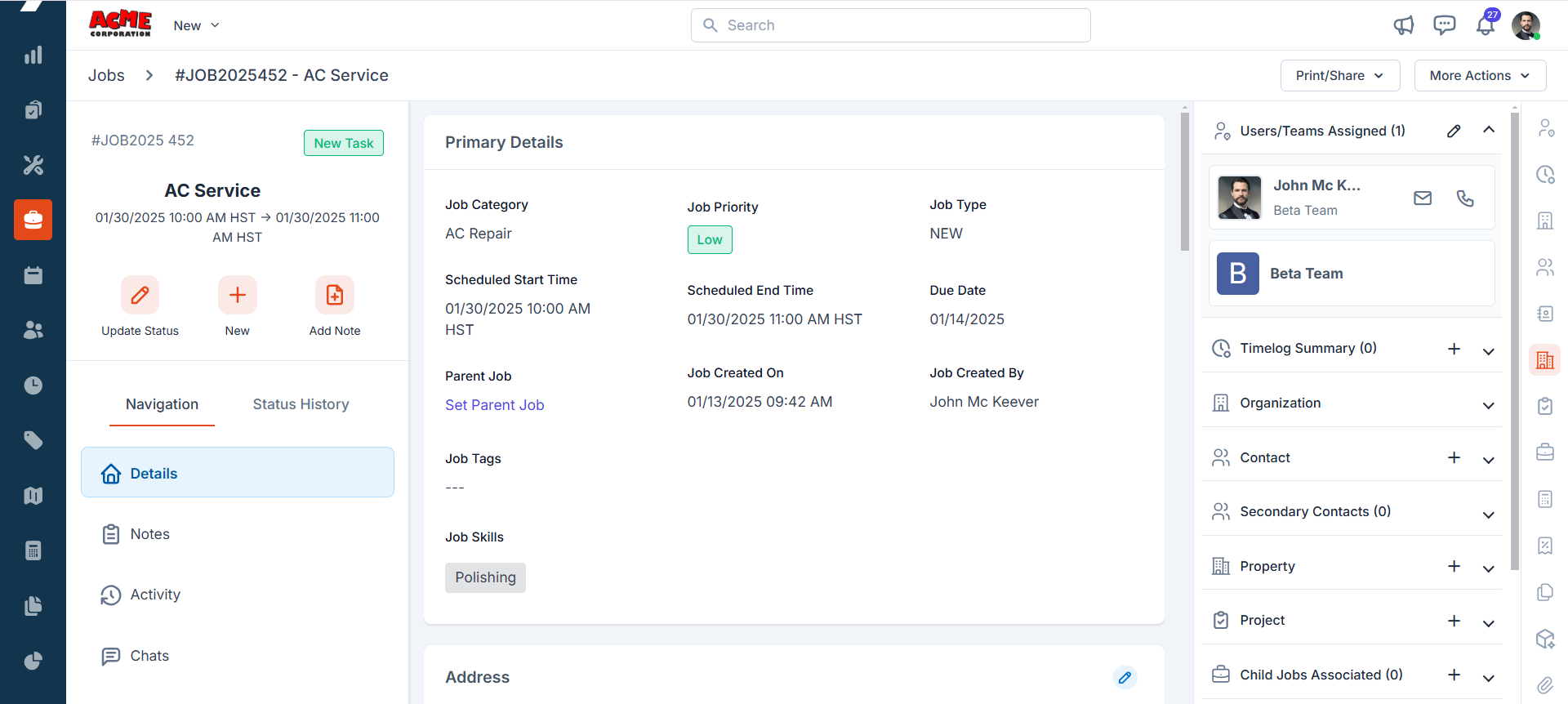Screen dimensions: 1568x704
Task: Add a new Timelog Summary entry
Action: 1454,349
